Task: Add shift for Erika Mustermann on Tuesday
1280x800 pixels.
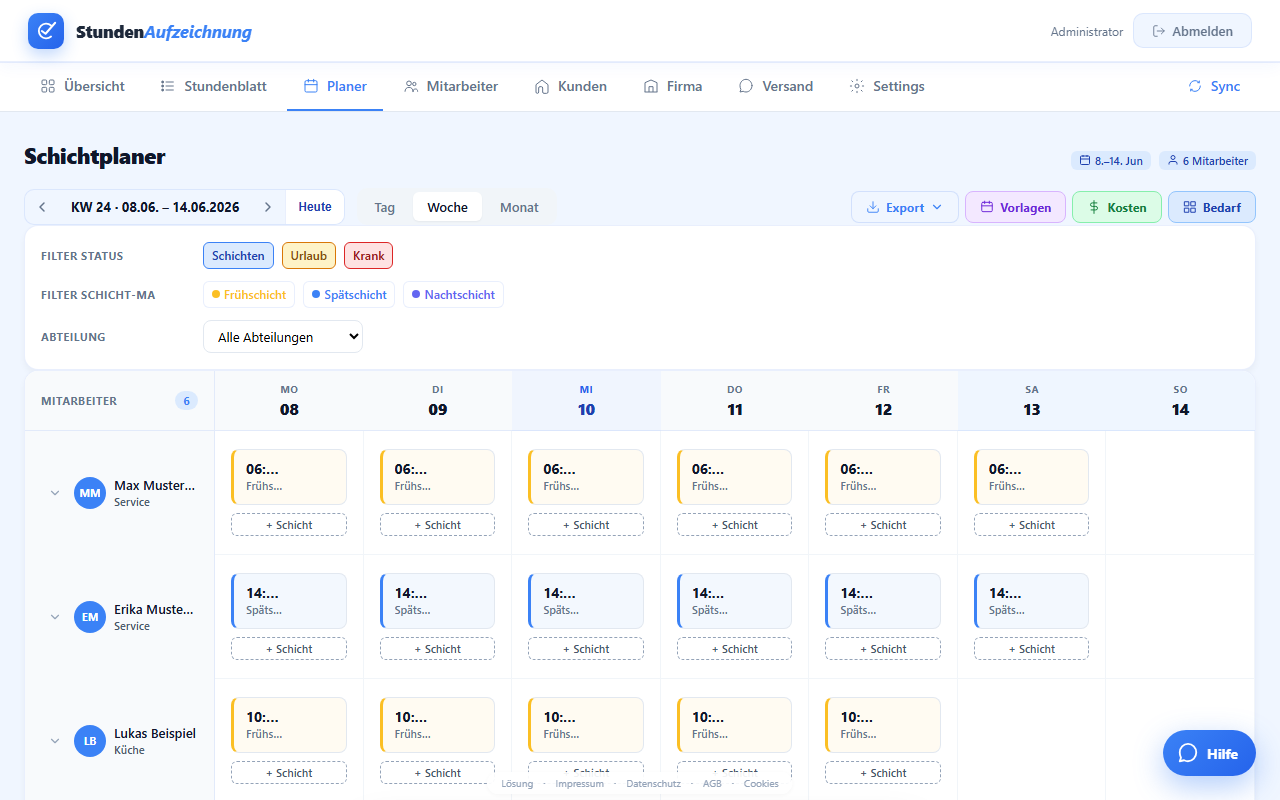Action: click(437, 649)
